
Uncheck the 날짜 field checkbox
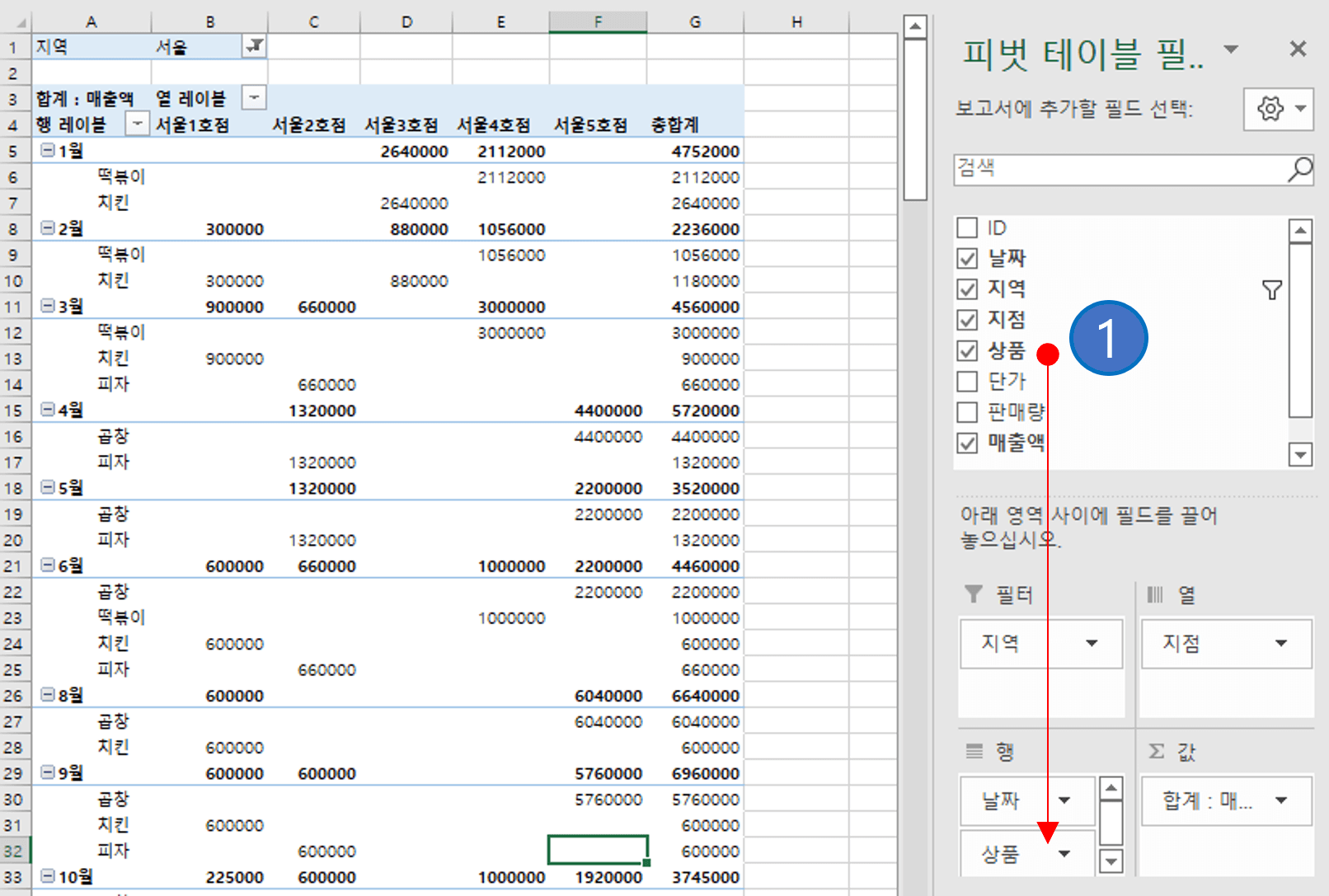point(966,258)
